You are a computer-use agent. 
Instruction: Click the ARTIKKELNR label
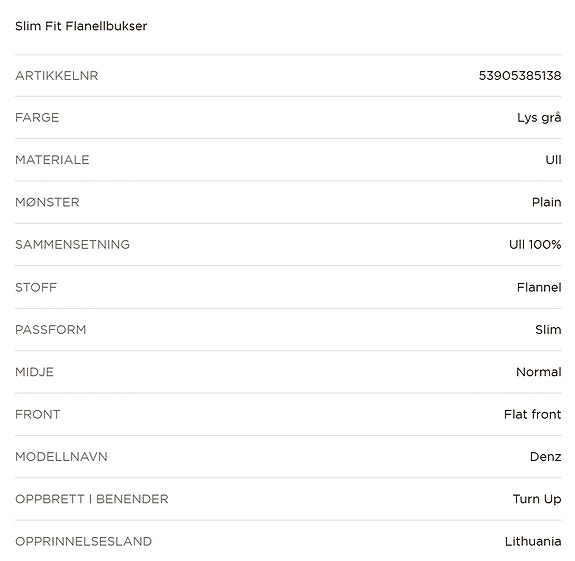click(57, 76)
